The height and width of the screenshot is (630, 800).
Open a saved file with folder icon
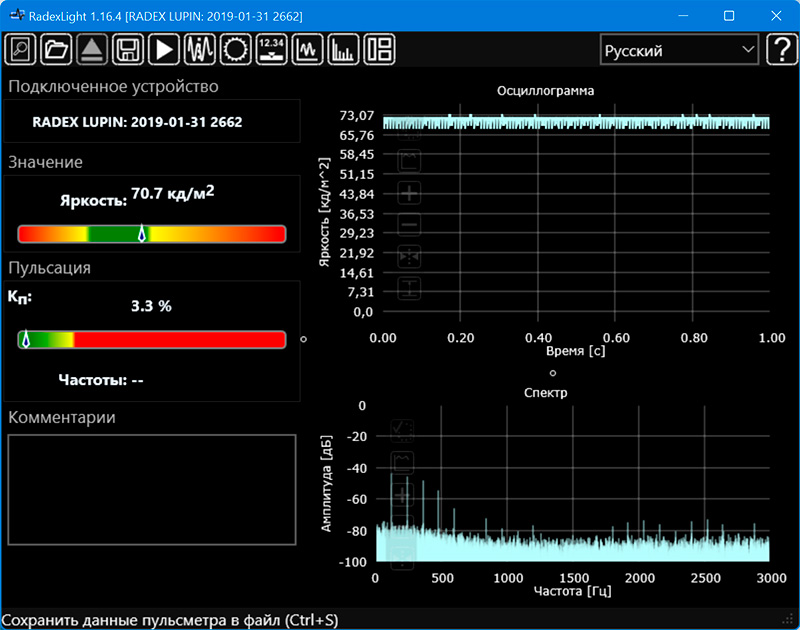[x=57, y=49]
